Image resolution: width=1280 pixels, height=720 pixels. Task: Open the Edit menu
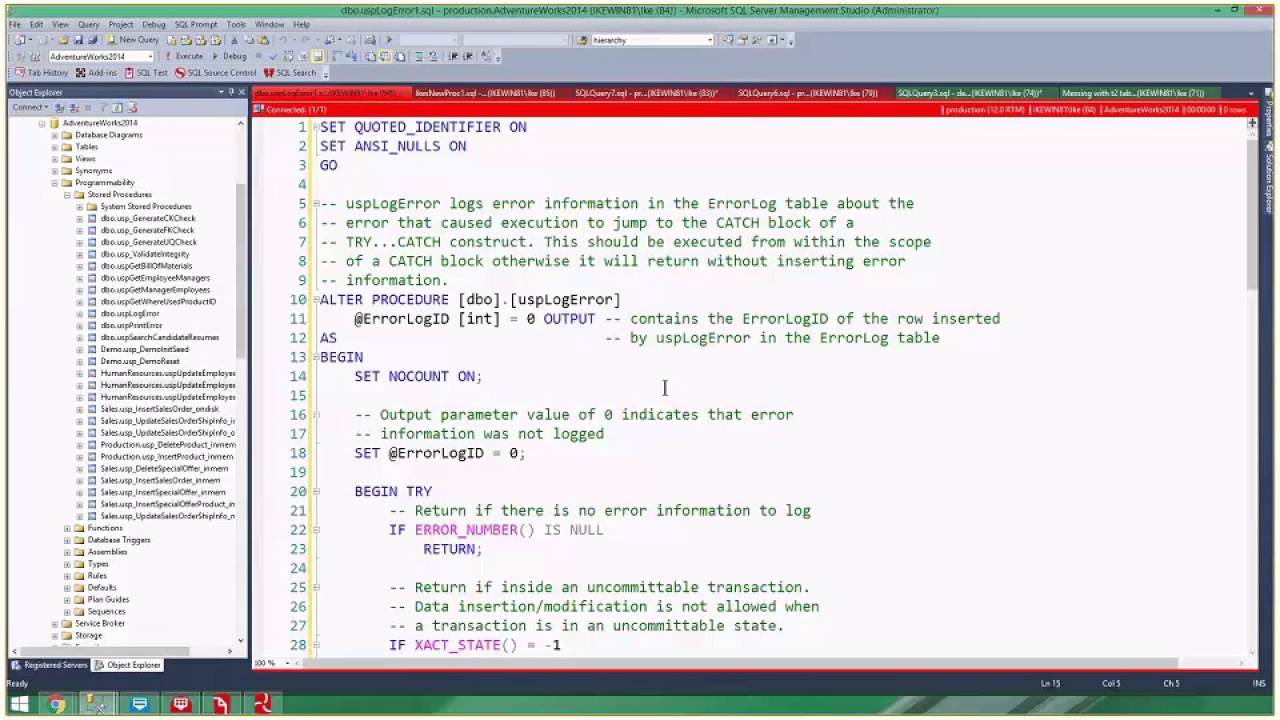(x=36, y=24)
